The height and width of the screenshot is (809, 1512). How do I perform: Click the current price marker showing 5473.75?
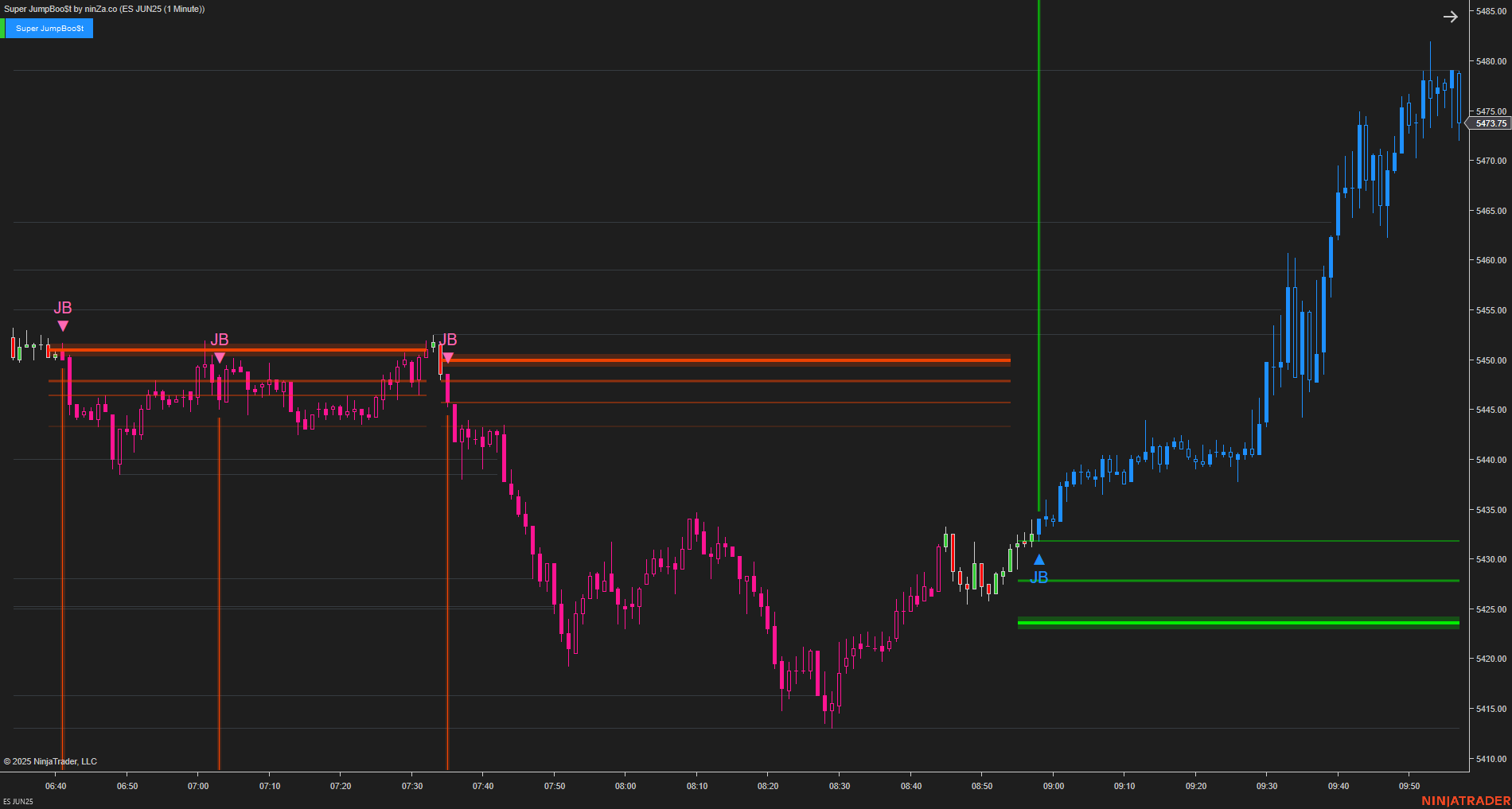(x=1490, y=123)
